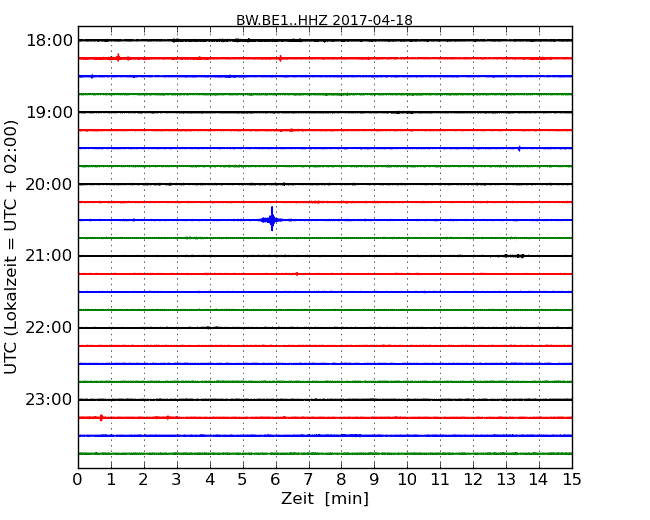Click x-axis tick label 7
This screenshot has height=520, width=650.
(308, 480)
